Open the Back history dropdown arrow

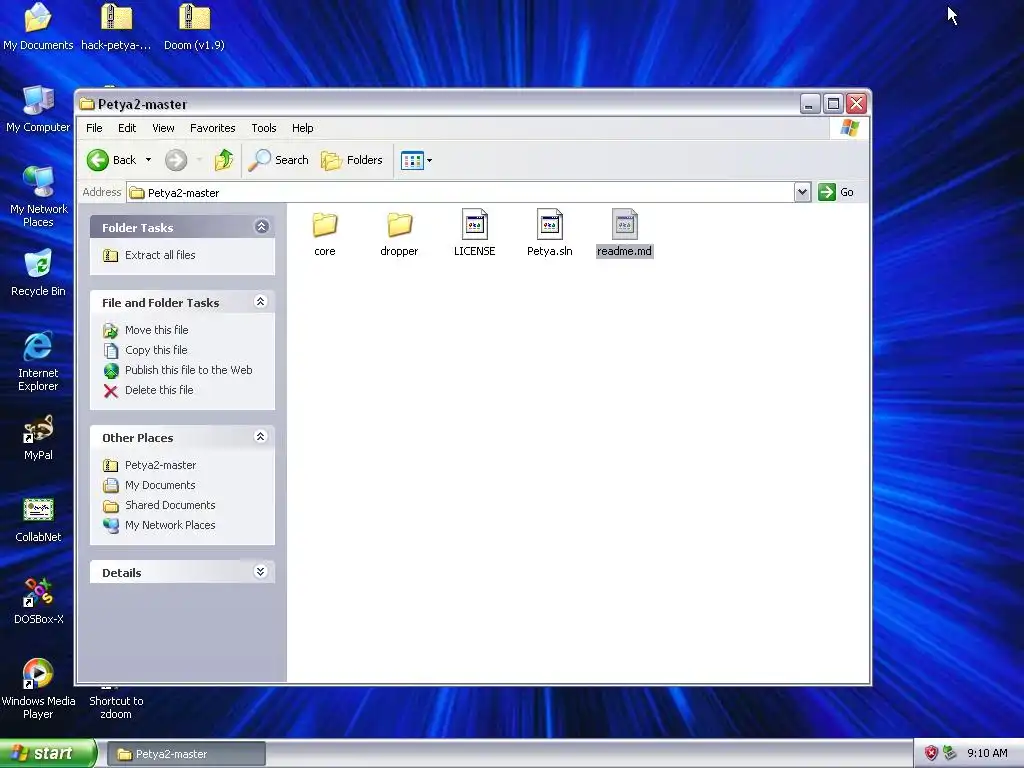pos(148,160)
